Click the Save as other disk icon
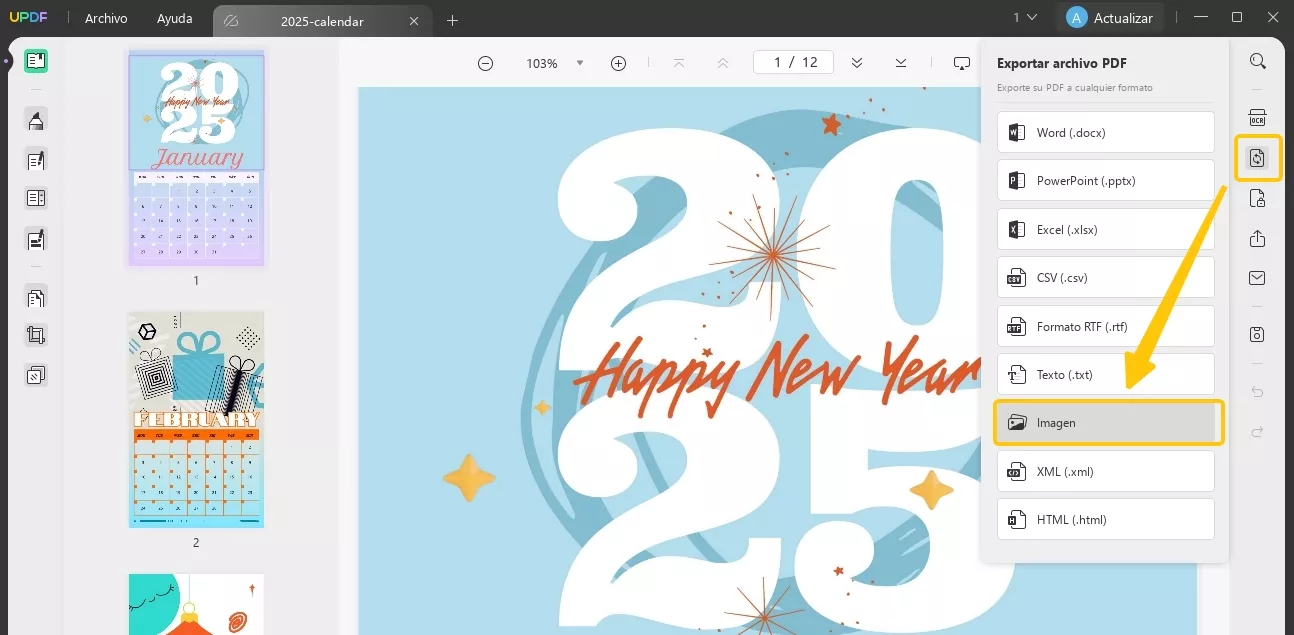 [x=1258, y=334]
